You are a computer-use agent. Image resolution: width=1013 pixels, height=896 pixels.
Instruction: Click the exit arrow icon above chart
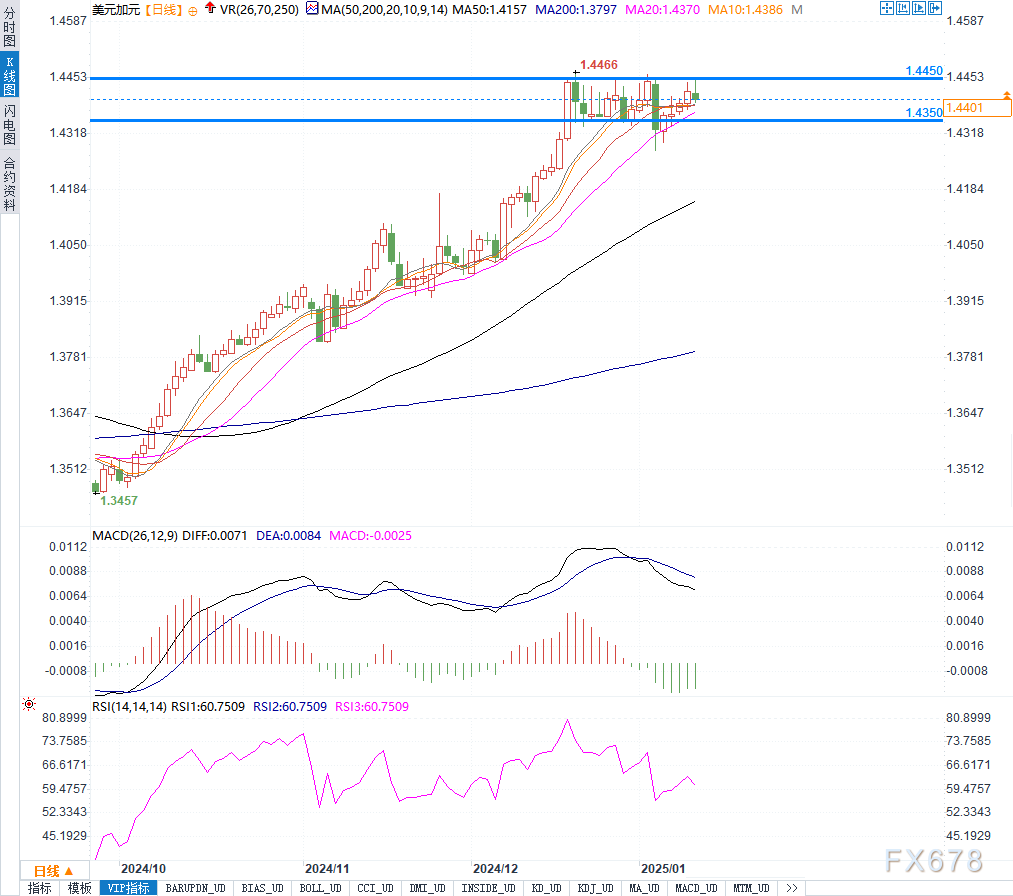point(935,8)
